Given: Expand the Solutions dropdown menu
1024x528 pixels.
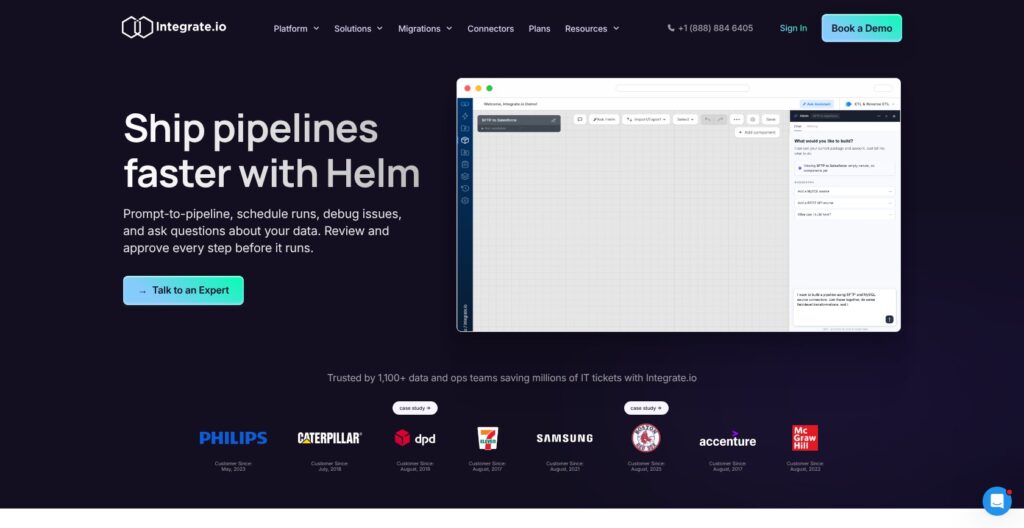Looking at the screenshot, I should tap(358, 29).
